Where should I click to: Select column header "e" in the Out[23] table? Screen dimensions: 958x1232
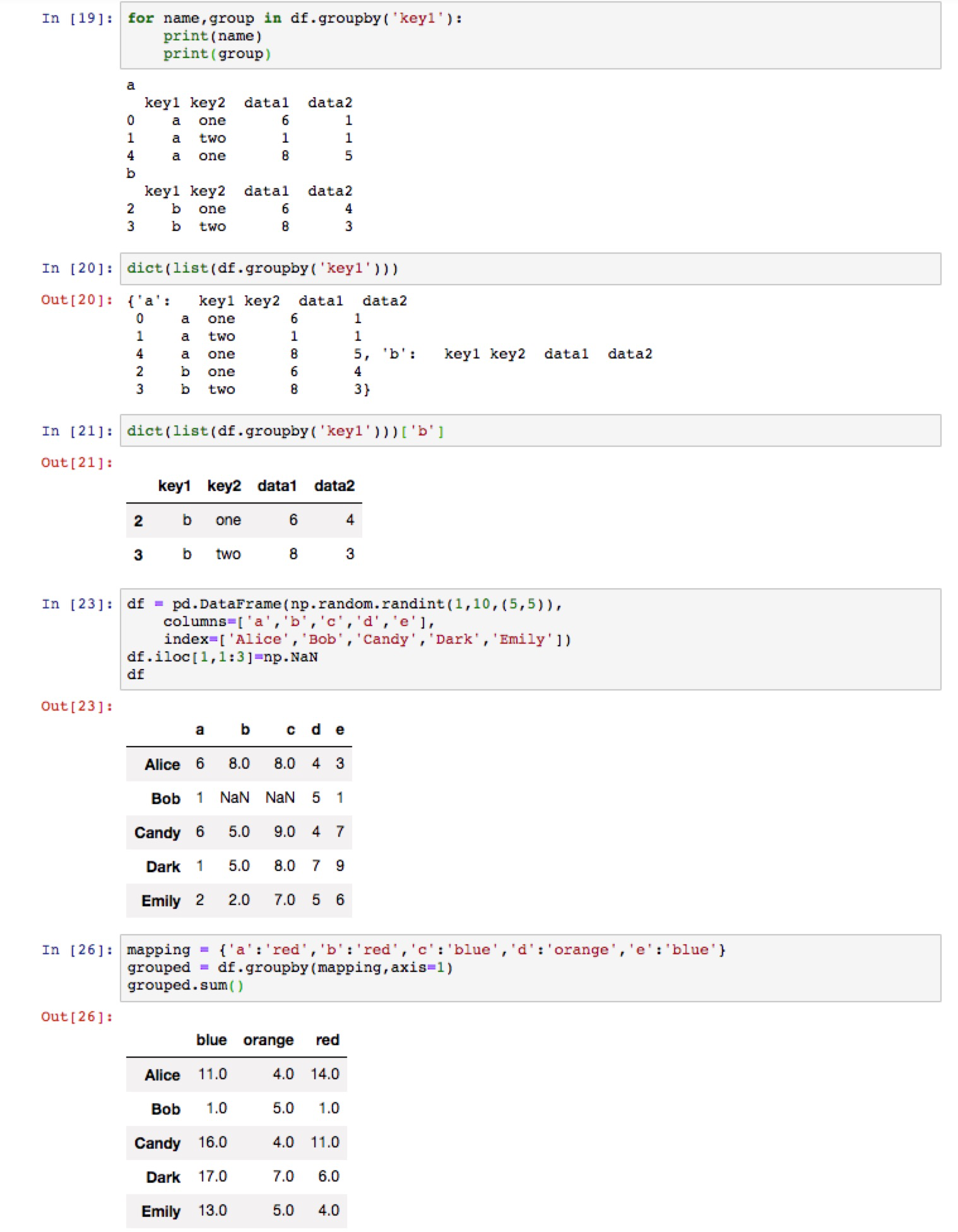340,730
